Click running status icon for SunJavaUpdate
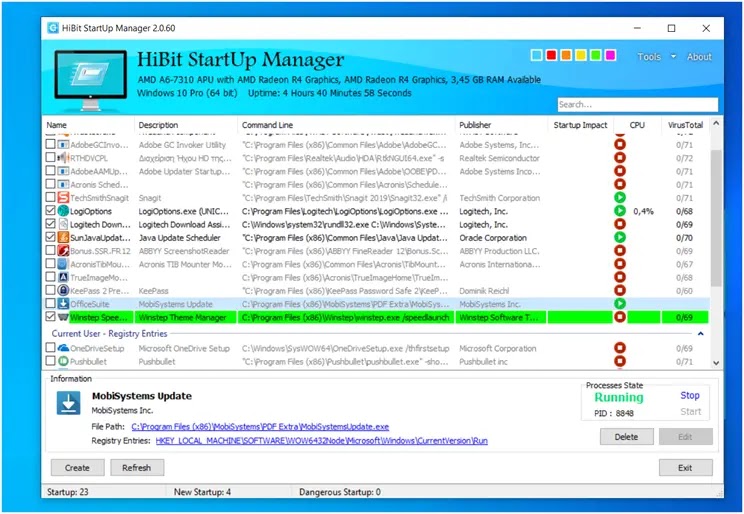The image size is (744, 514). pyautogui.click(x=620, y=237)
